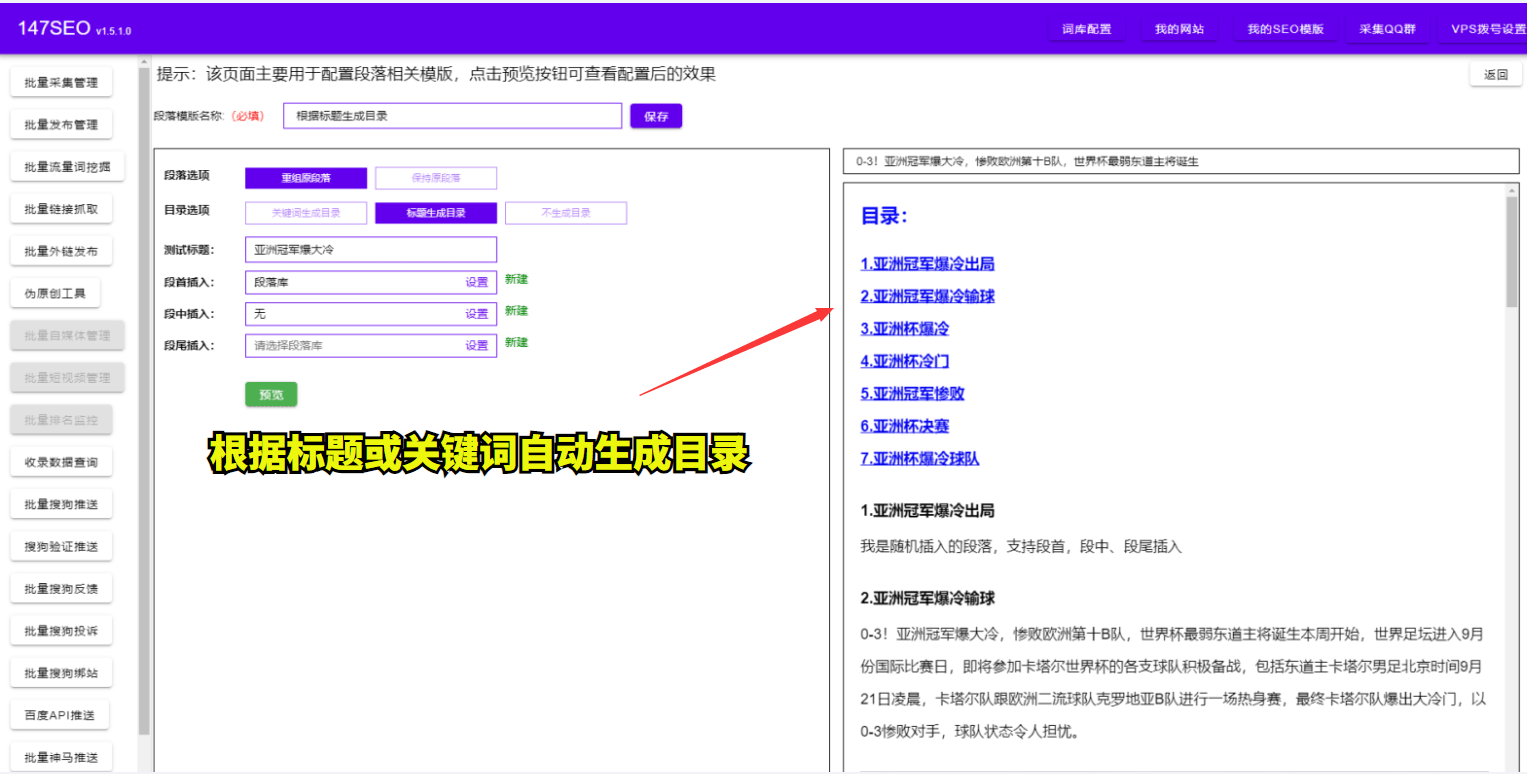The height and width of the screenshot is (774, 1527).
Task: Follow the 6.亚洲杯决赛 directory link
Action: point(905,426)
